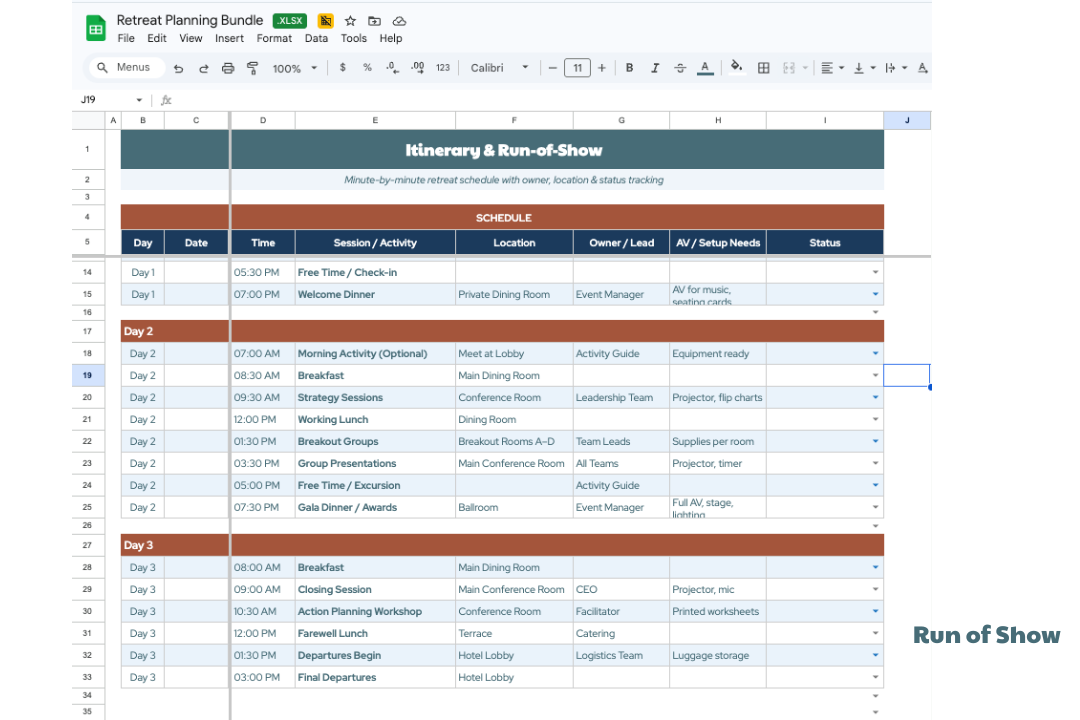Viewport: 1080px width, 720px height.
Task: Open the Text color swatch
Action: [x=704, y=68]
